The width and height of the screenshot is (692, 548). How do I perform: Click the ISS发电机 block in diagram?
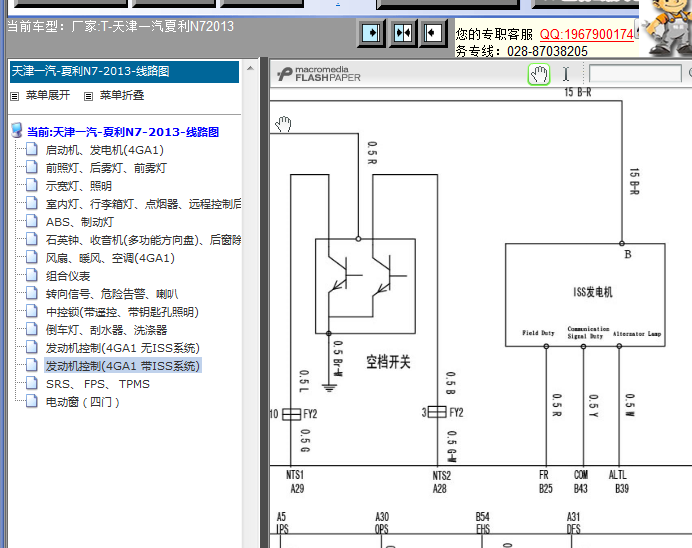(585, 295)
